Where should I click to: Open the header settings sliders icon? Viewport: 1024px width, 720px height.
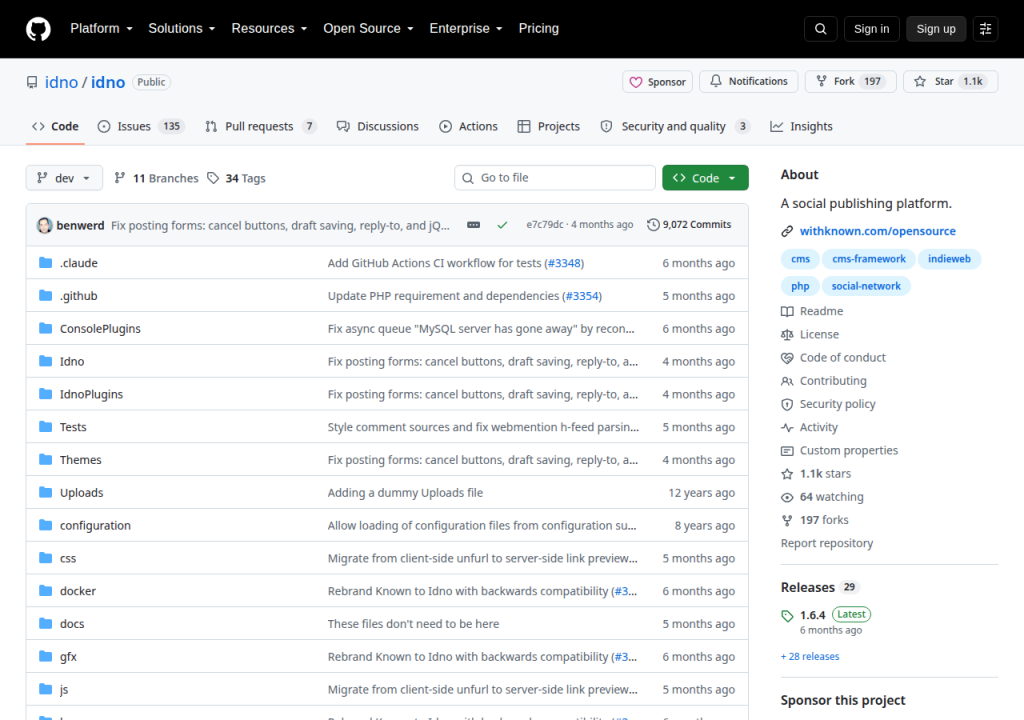click(x=985, y=29)
